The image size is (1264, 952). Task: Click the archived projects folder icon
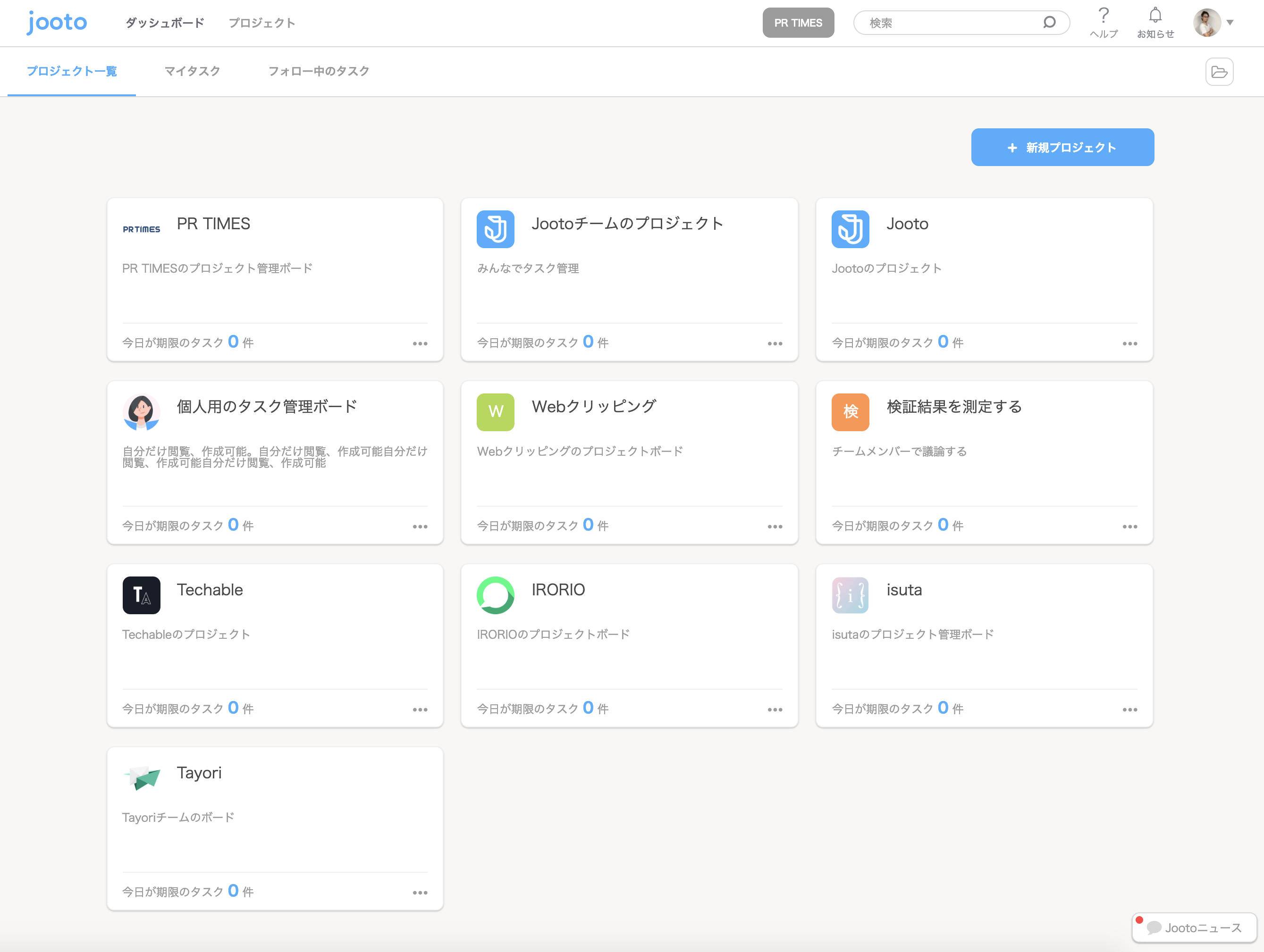1219,72
